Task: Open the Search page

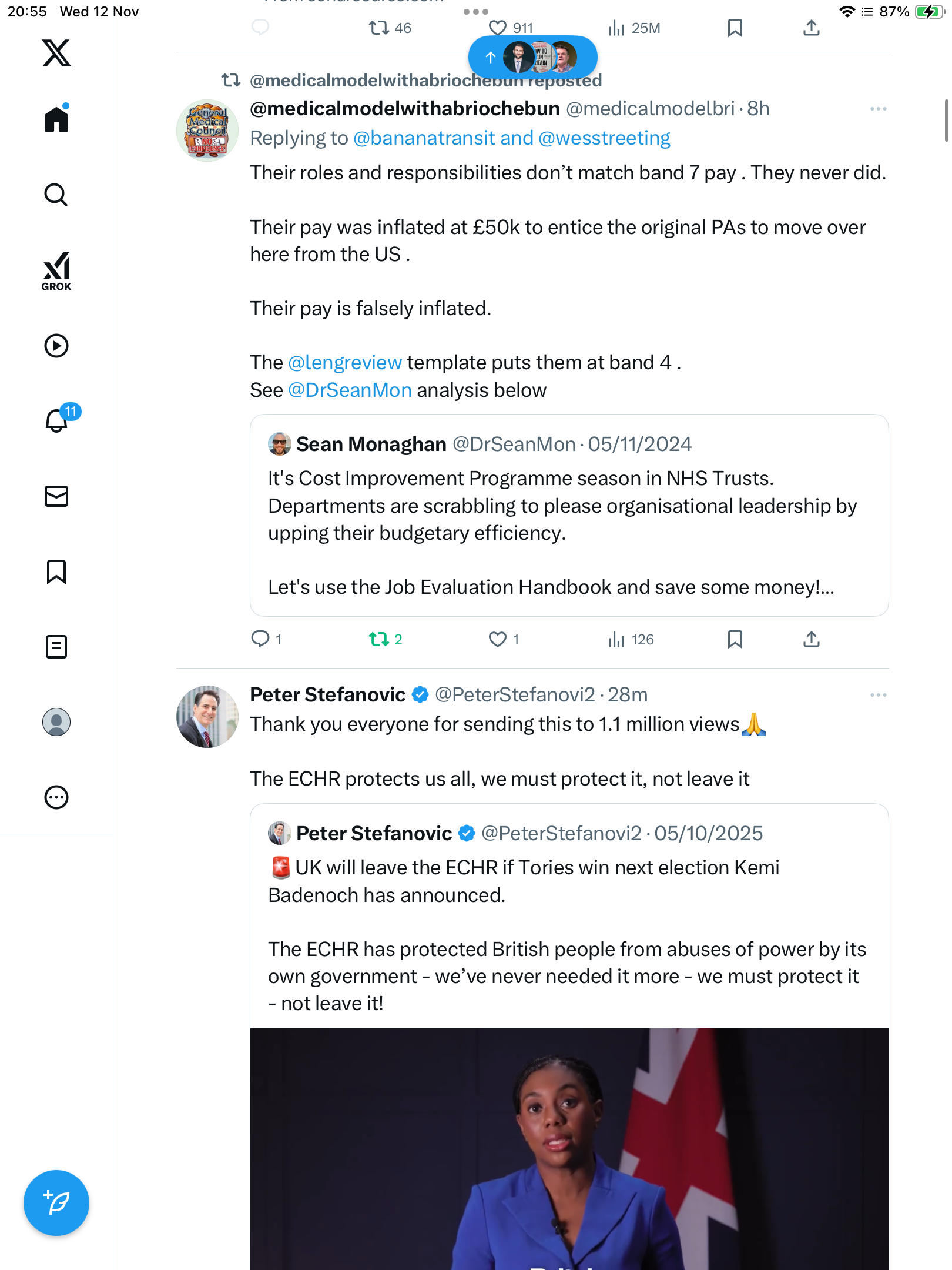Action: coord(56,195)
